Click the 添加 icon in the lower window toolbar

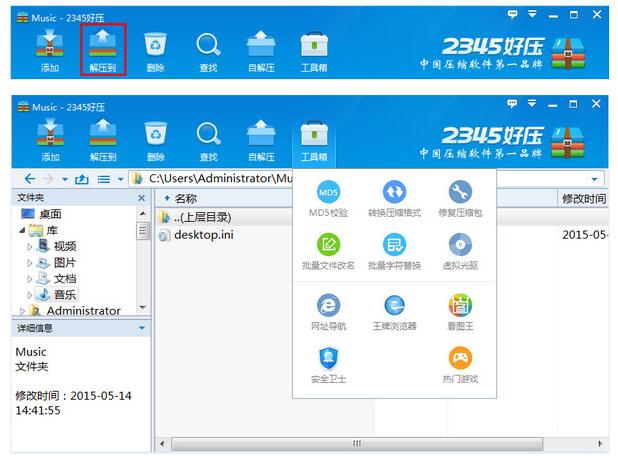point(50,140)
